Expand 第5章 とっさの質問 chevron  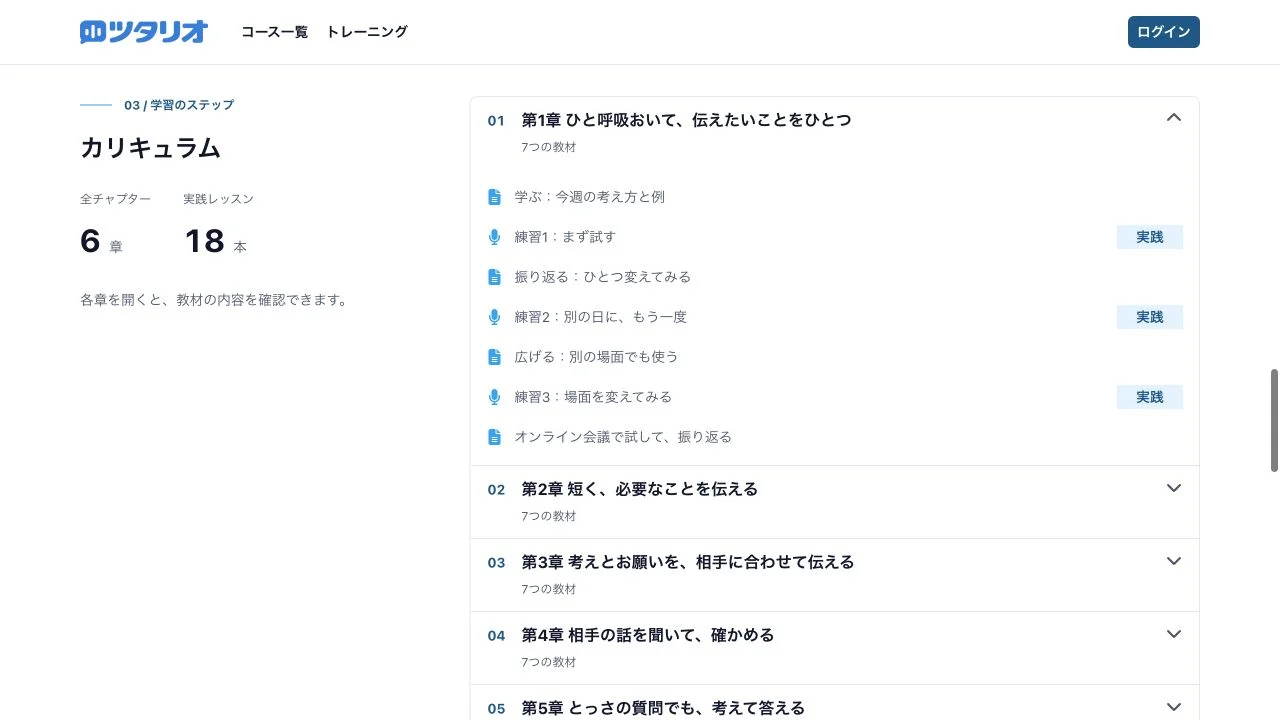1174,707
